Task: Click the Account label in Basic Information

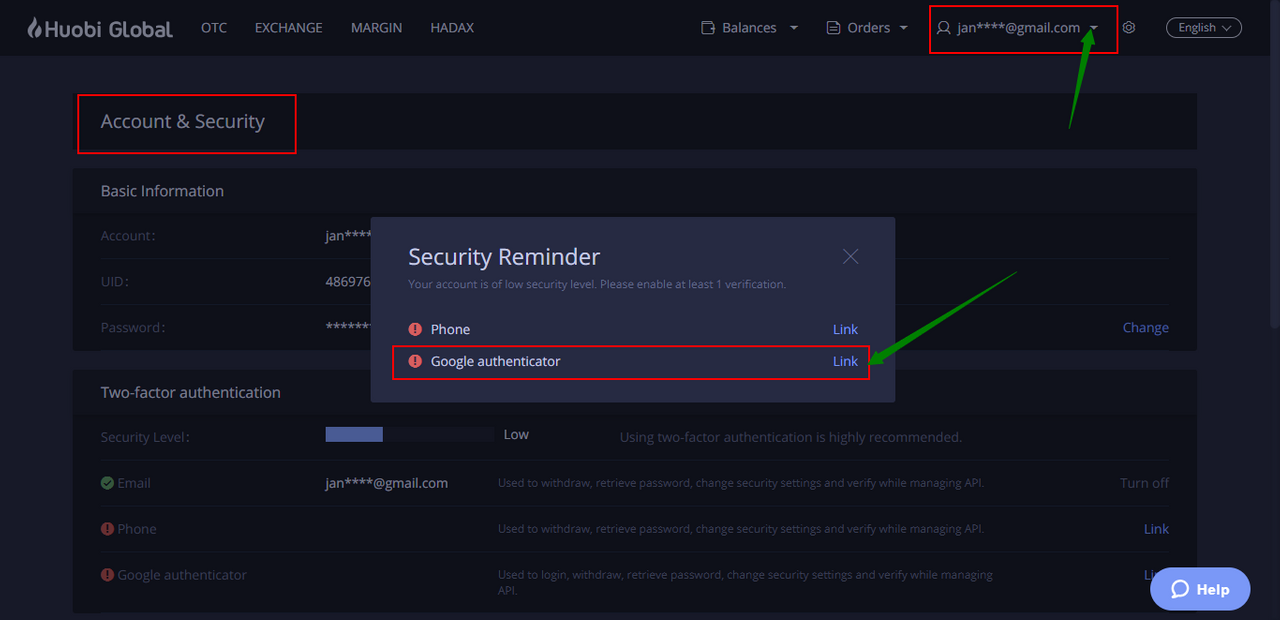Action: pyautogui.click(x=128, y=236)
